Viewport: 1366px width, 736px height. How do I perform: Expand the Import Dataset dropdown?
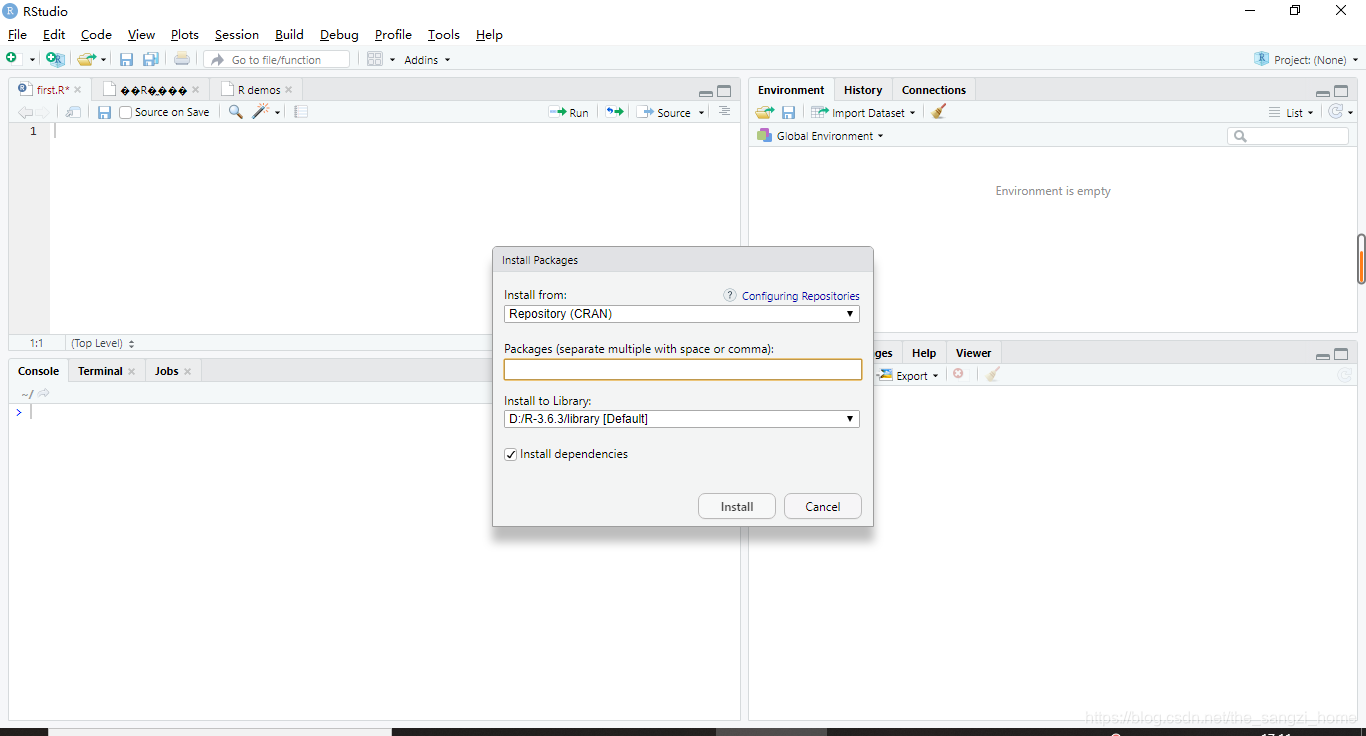coord(863,113)
